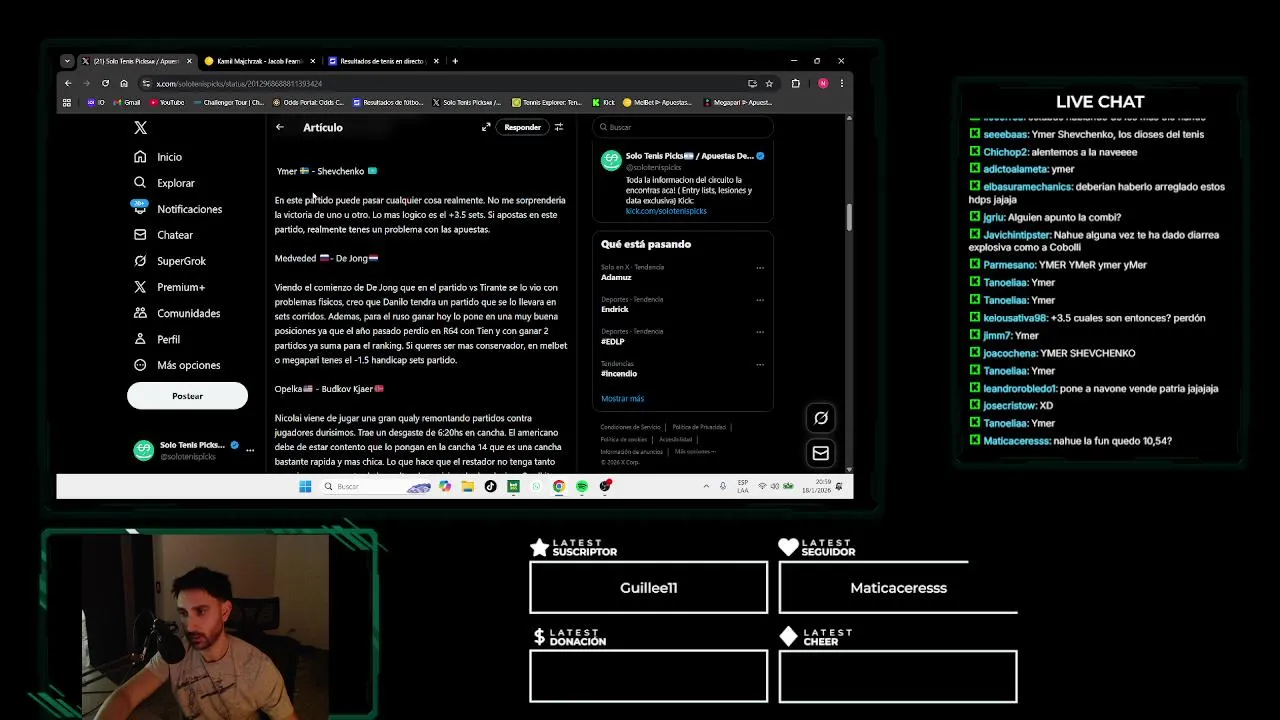This screenshot has height=720, width=1280.
Task: Click the X logo in sidebar
Action: pyautogui.click(x=140, y=128)
